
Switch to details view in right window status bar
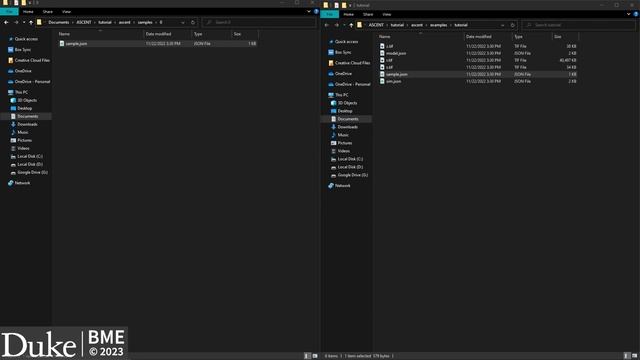(627, 356)
